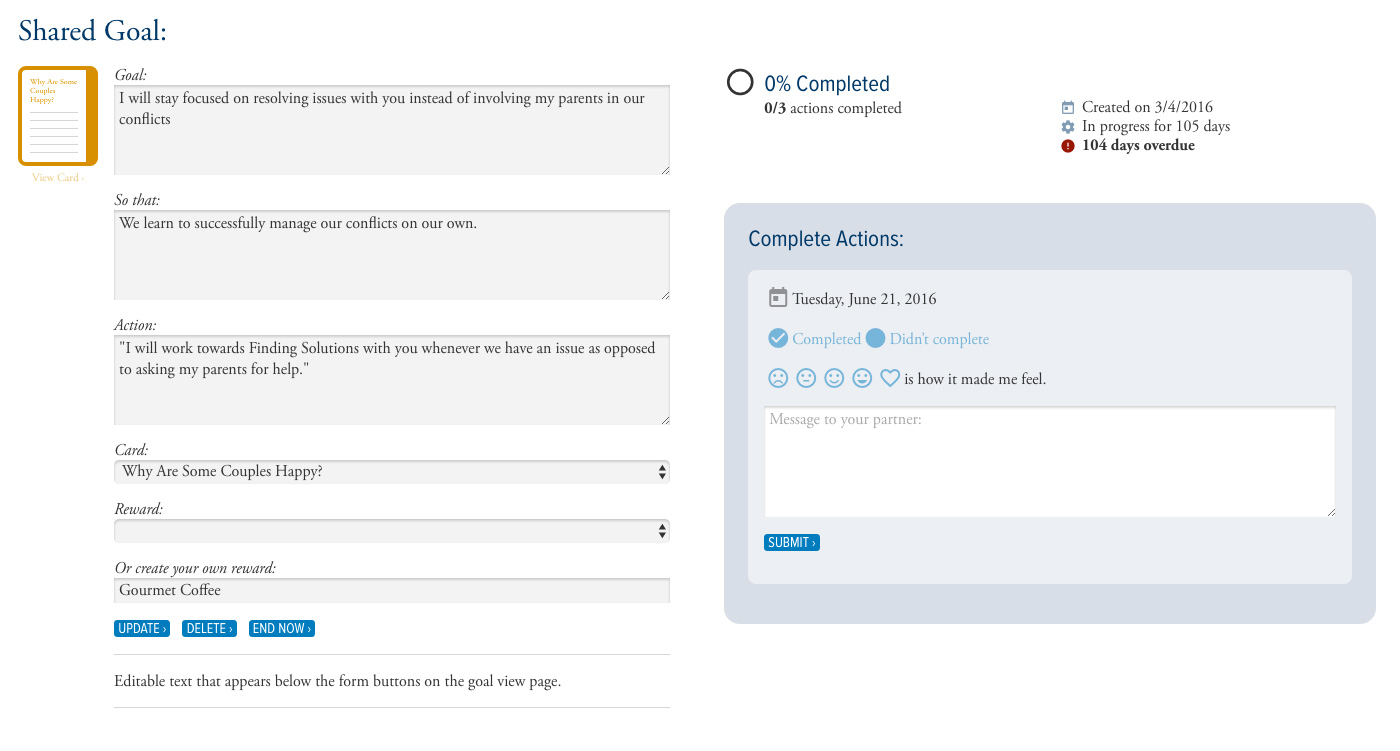Open the View Card link
Viewport: 1400px width, 751px height.
coord(57,178)
